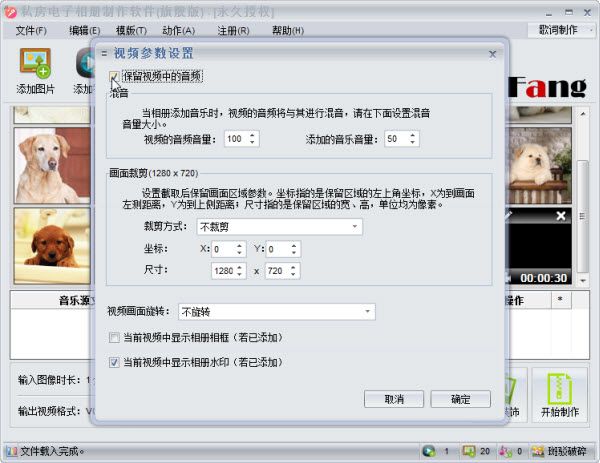Click the thumbnail panel scrollbar down arrow
Viewport: 600px width, 463px height.
(582, 280)
